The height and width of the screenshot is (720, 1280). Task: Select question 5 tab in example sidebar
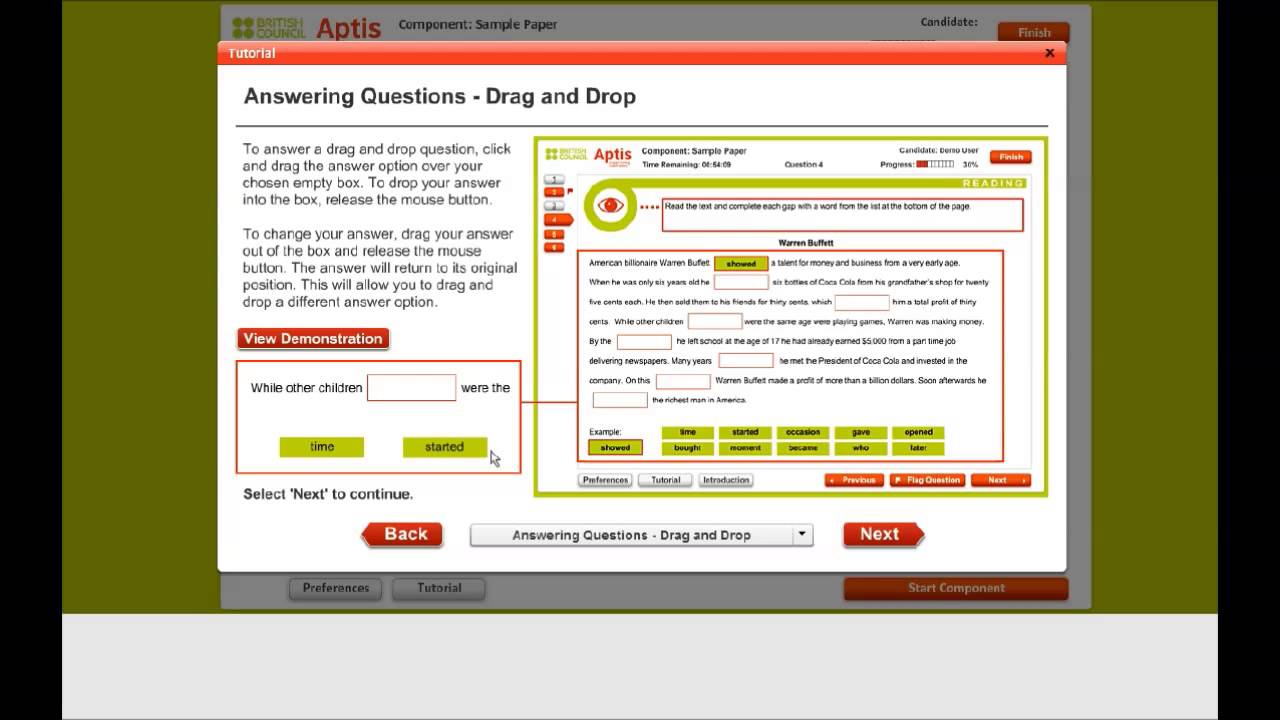[554, 234]
